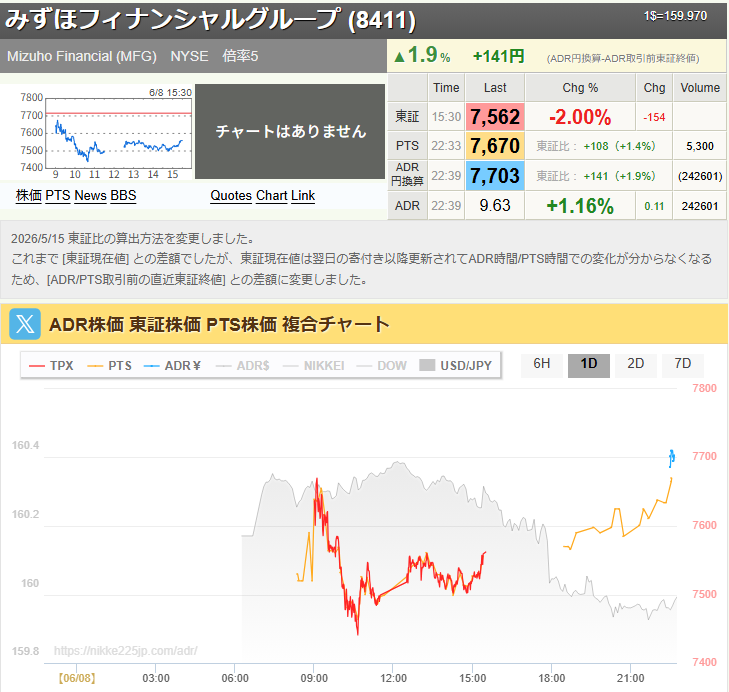Click the PTS last price 7,670 cell

tap(495, 146)
